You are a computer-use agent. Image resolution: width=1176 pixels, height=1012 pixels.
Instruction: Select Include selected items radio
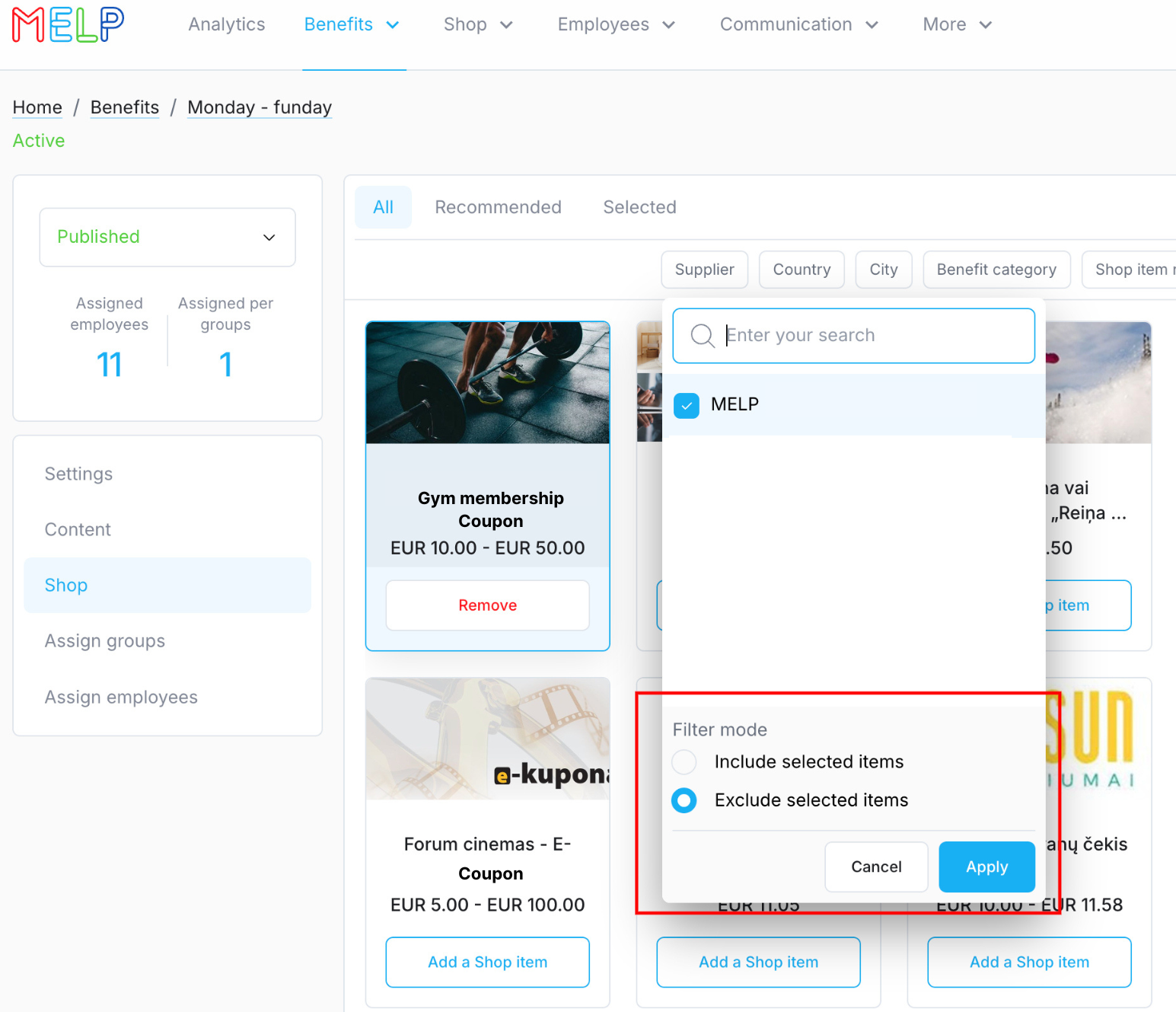(x=684, y=762)
